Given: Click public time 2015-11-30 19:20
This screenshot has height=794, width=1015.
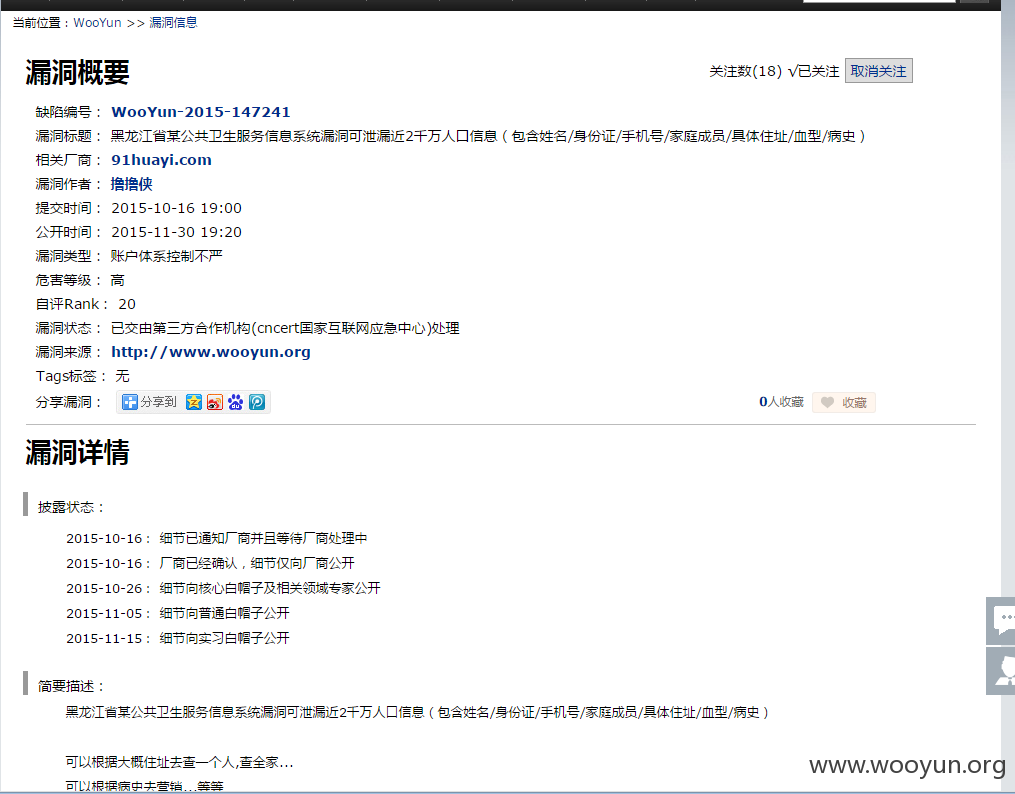Looking at the screenshot, I should pyautogui.click(x=177, y=232).
